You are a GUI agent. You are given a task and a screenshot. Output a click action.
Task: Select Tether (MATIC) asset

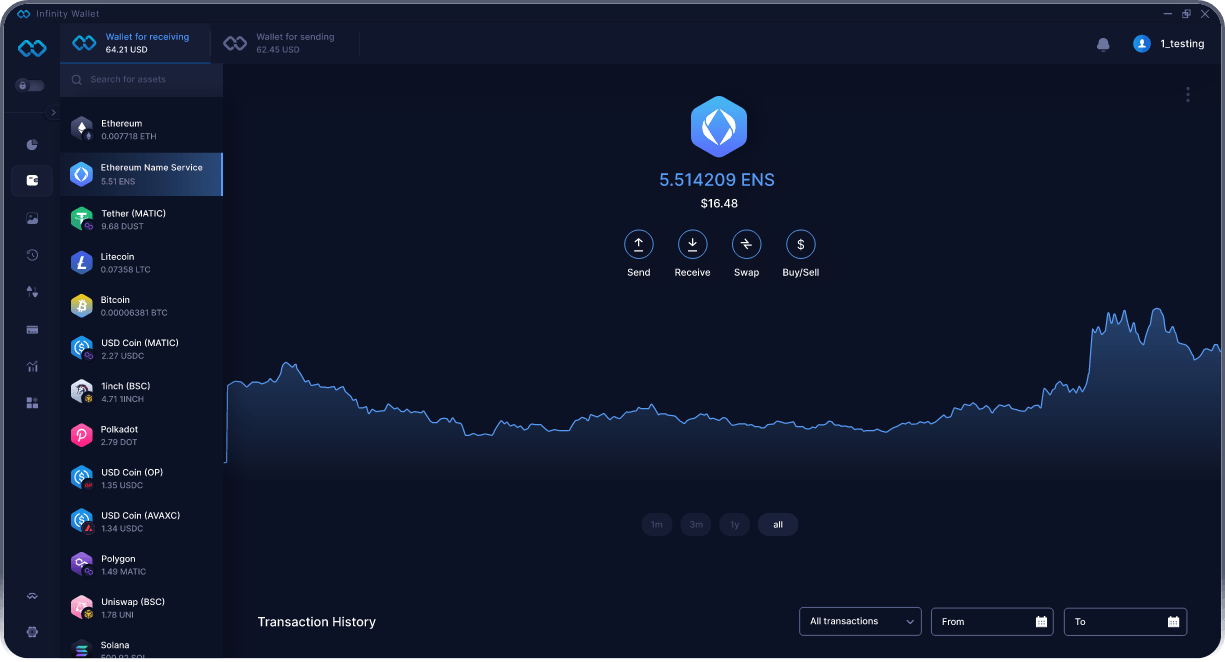[141, 219]
